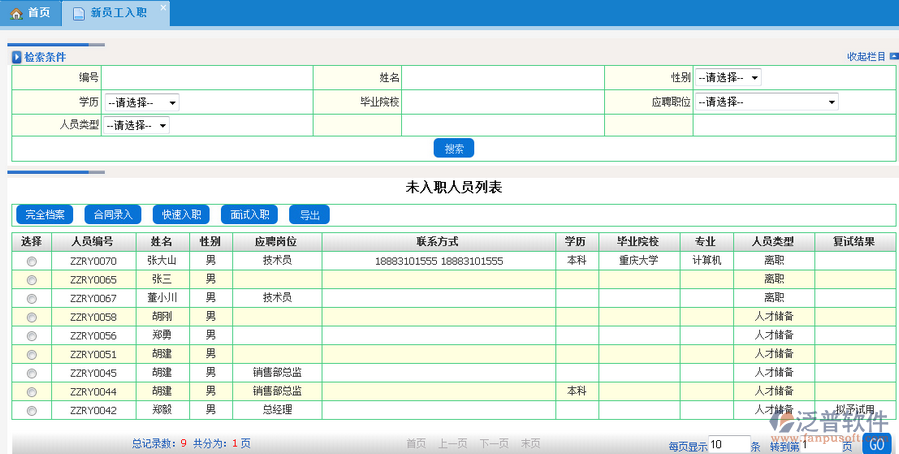Click the document icon on 新员工入职 tab

(79, 13)
